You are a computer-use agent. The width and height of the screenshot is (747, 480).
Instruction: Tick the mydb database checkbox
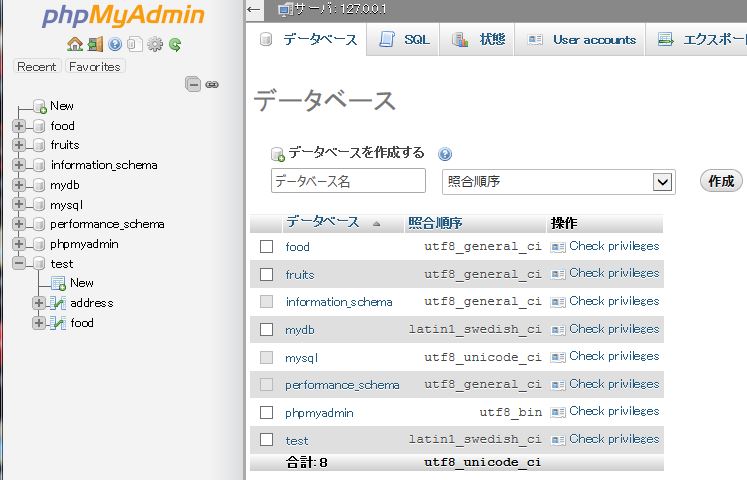pos(266,329)
